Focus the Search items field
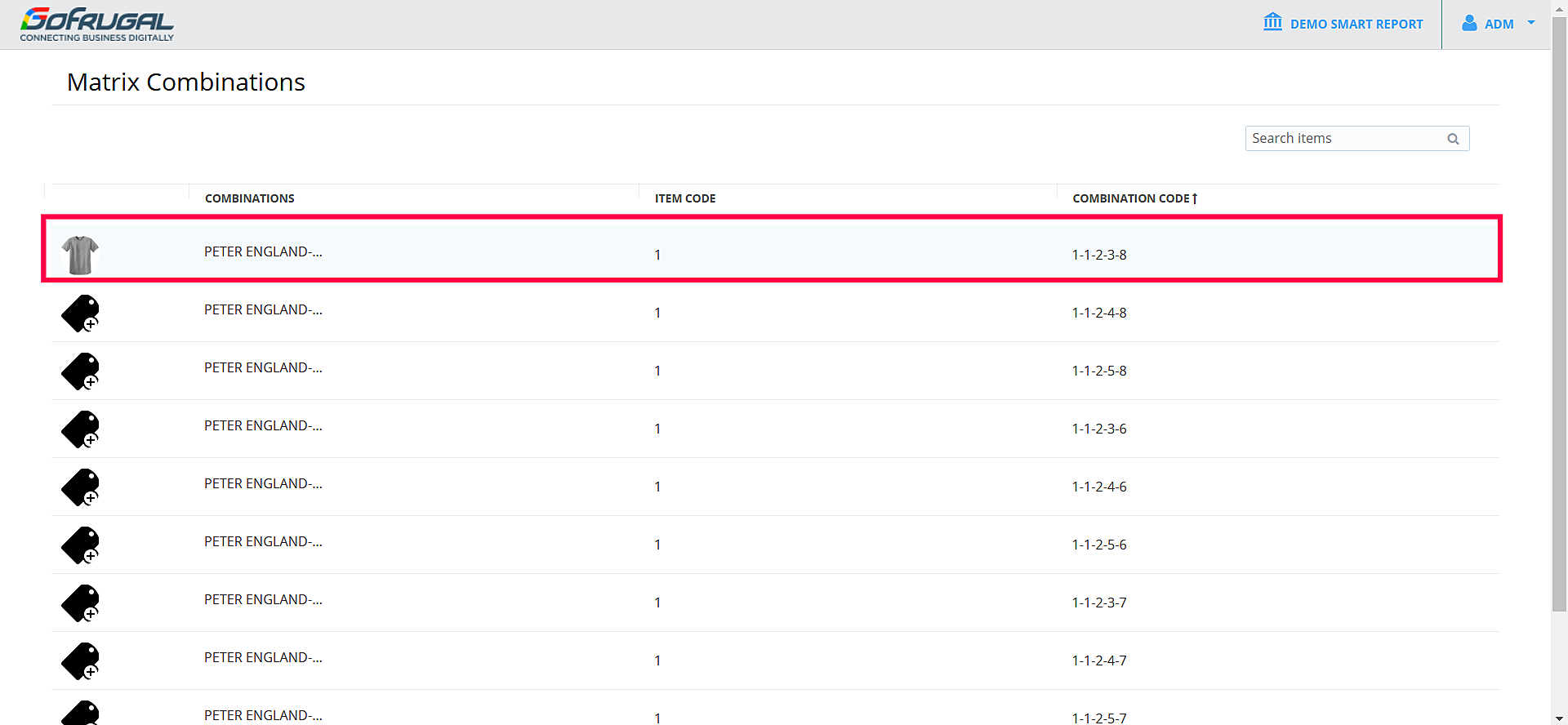This screenshot has height=725, width=1568. [x=1356, y=139]
